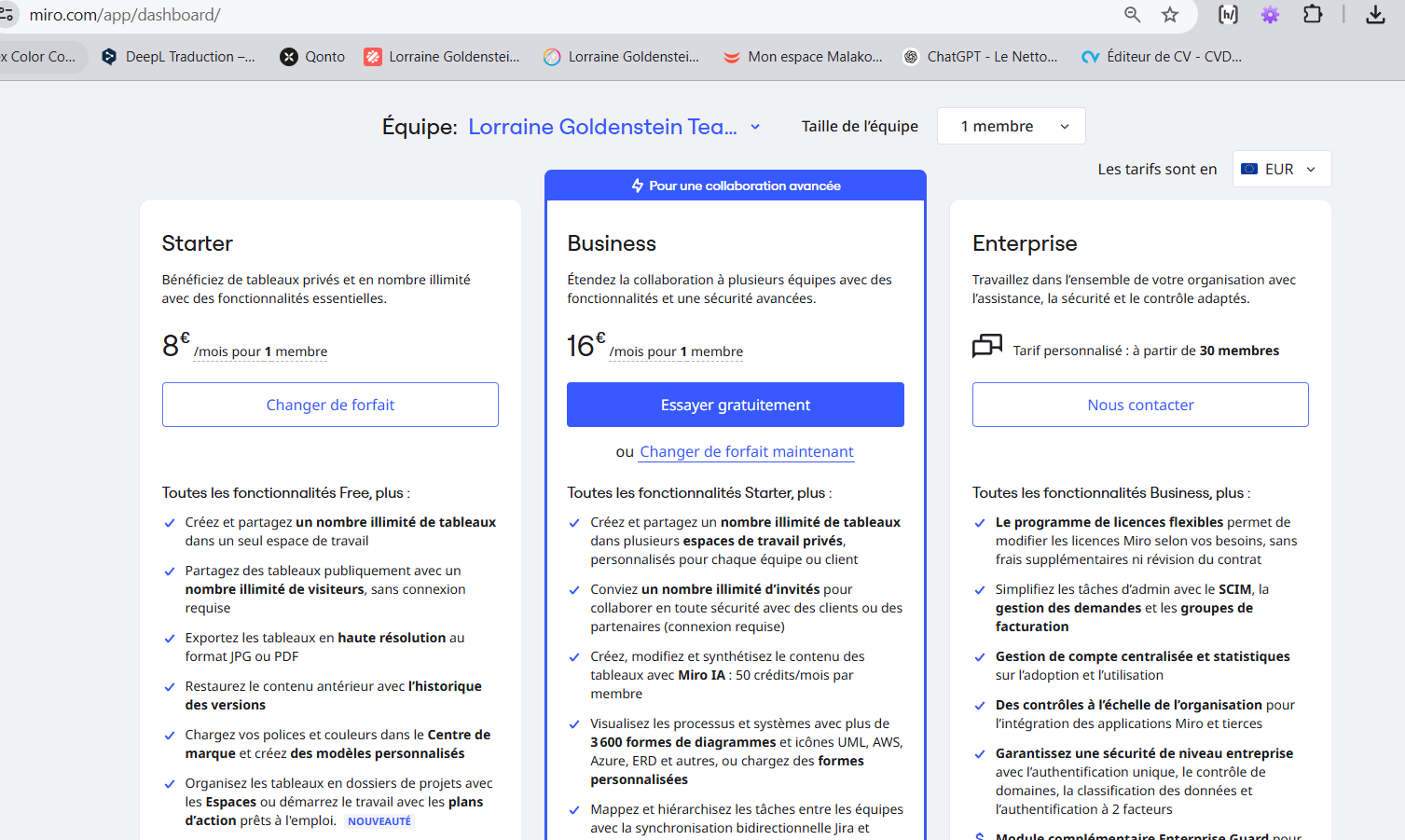
Task: Click Changer de forfait maintenant link
Action: click(747, 451)
